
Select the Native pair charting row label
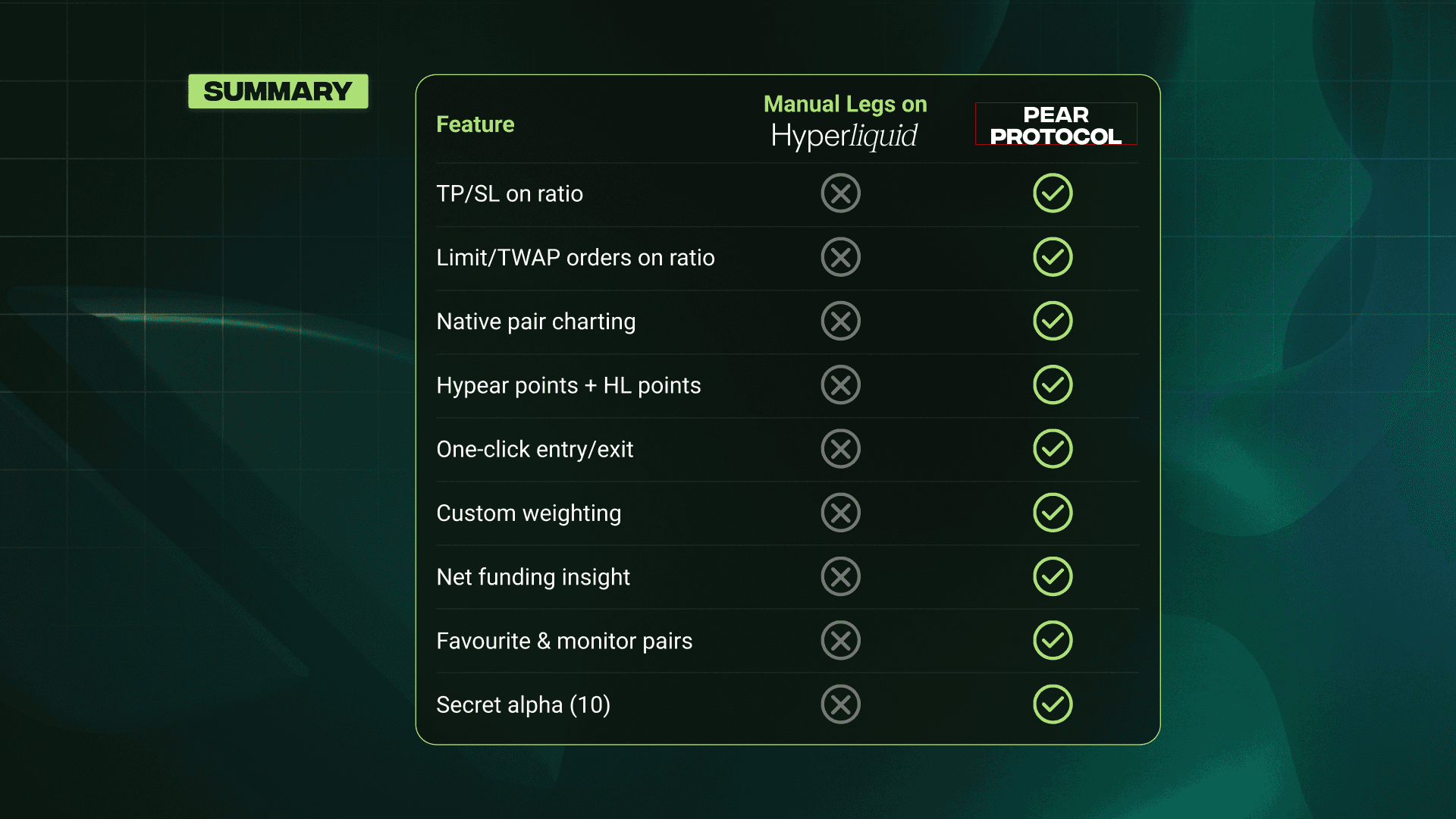click(x=536, y=322)
